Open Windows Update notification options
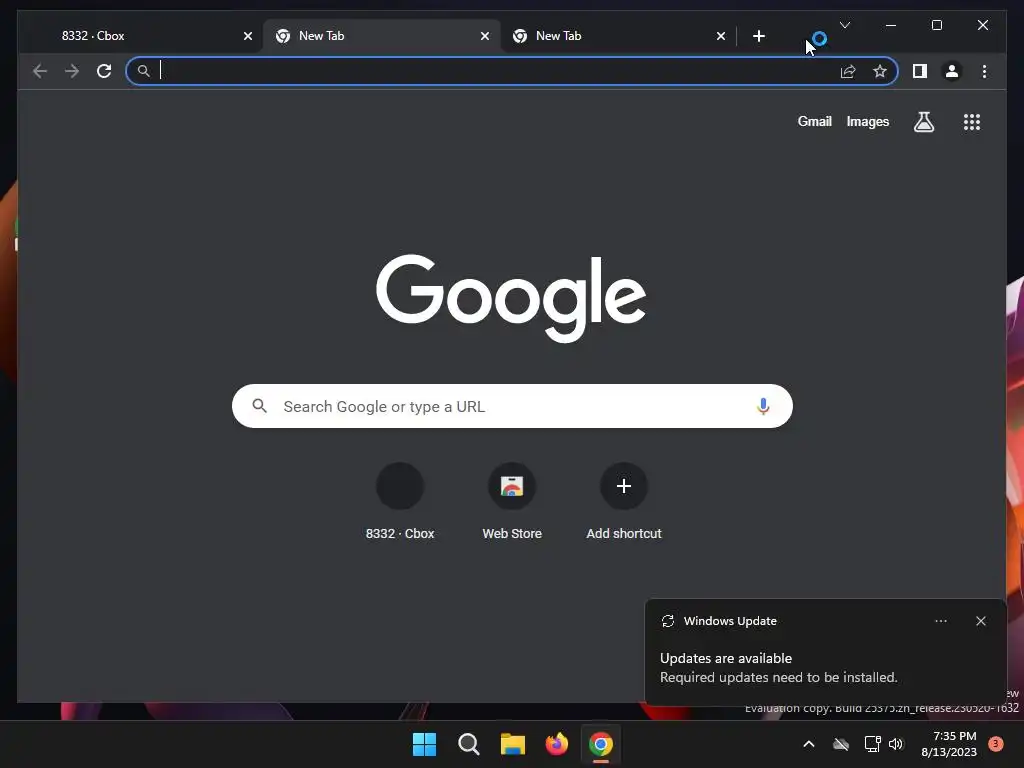 [940, 621]
